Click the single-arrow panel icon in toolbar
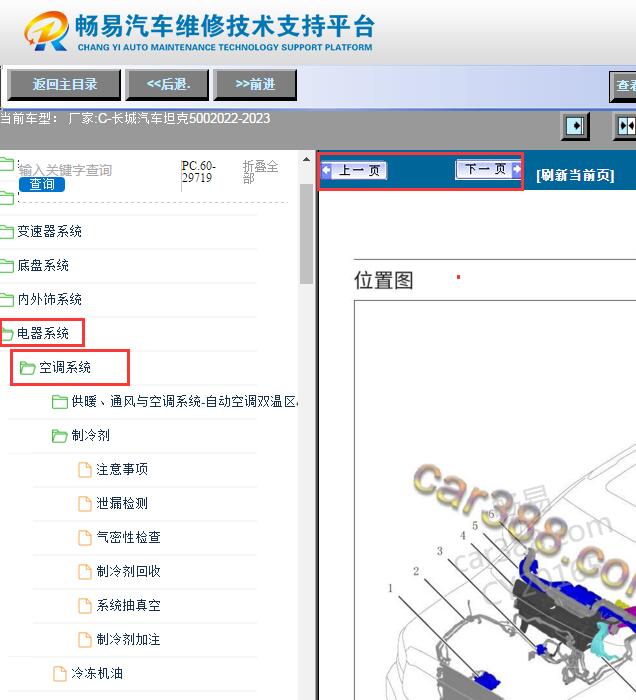The width and height of the screenshot is (636, 700). pyautogui.click(x=575, y=126)
